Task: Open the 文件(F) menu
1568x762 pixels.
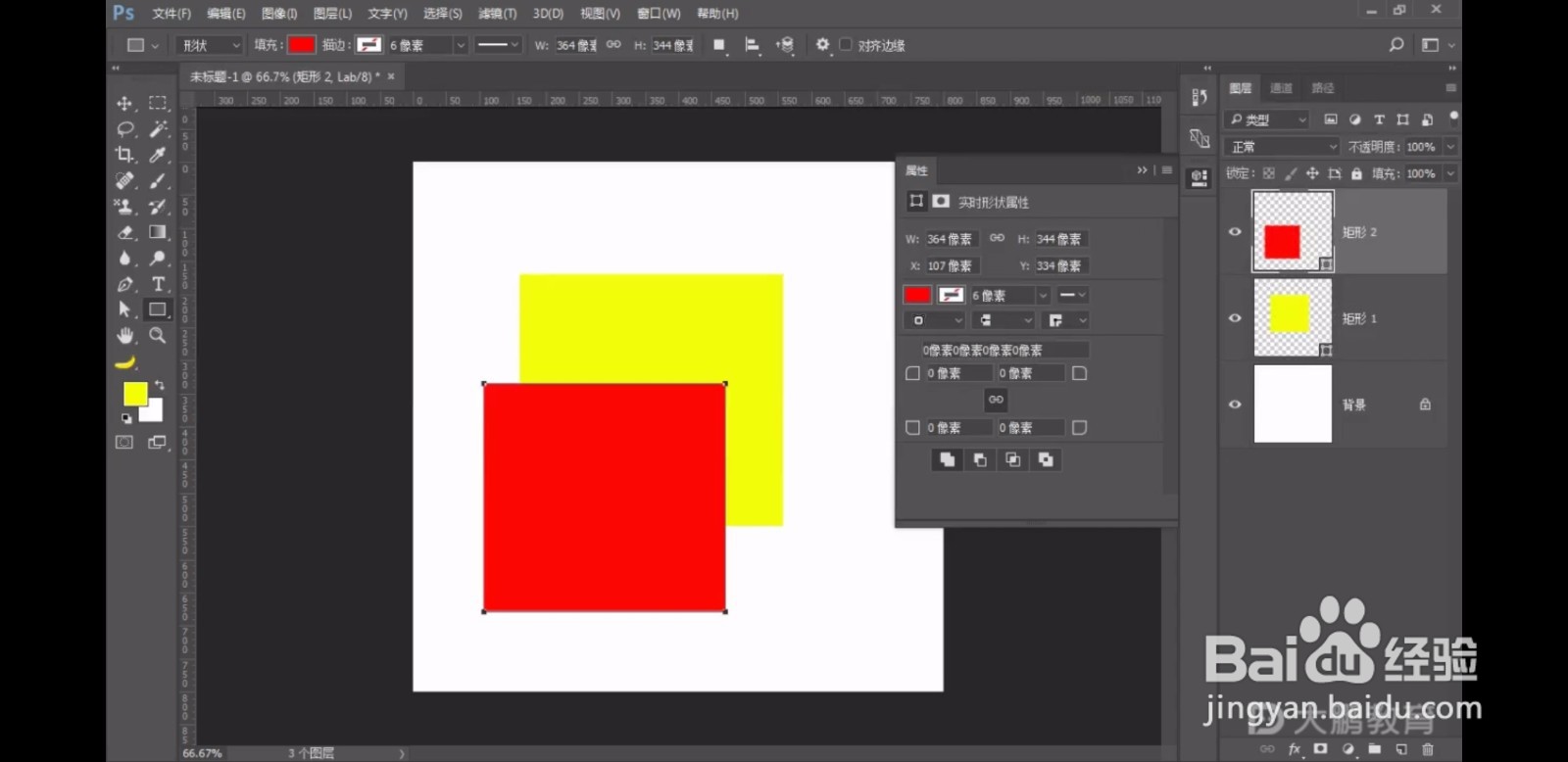Action: (171, 14)
